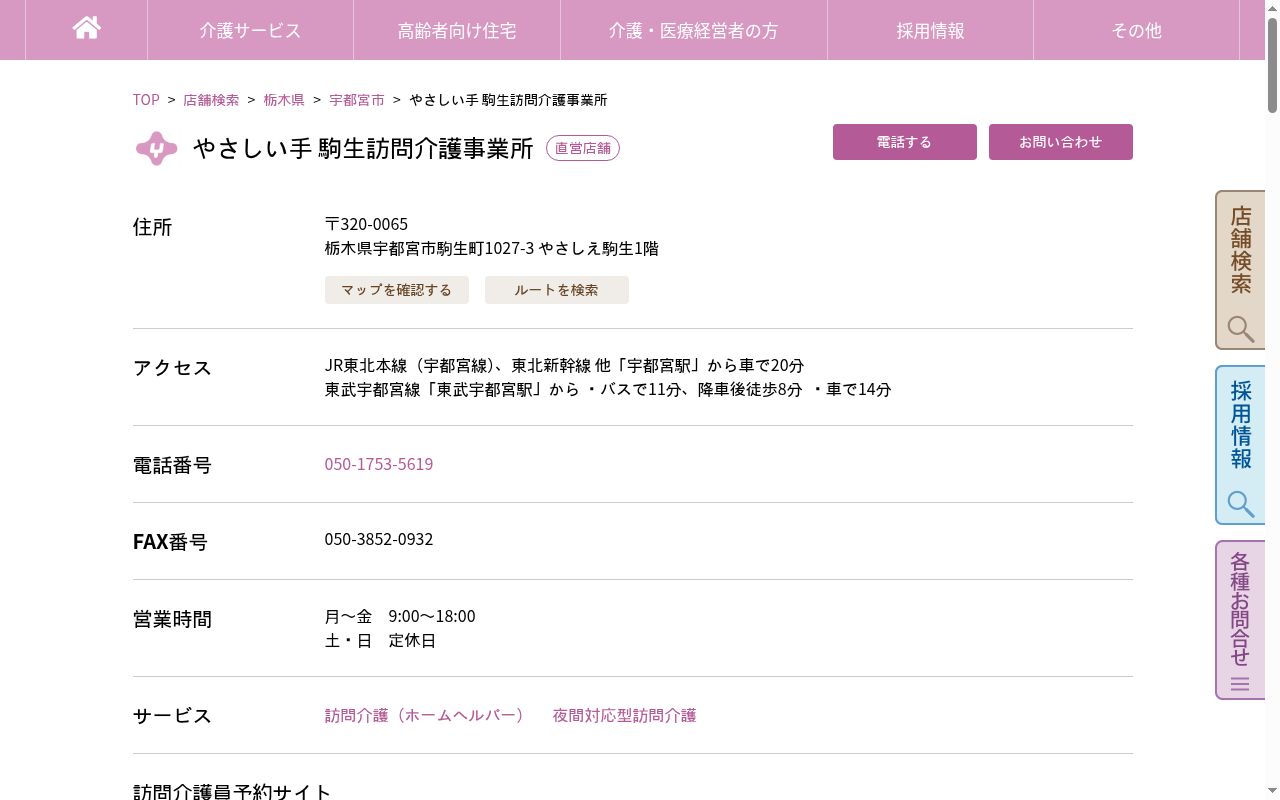Click postal code 〒320-0065 text

pos(366,224)
